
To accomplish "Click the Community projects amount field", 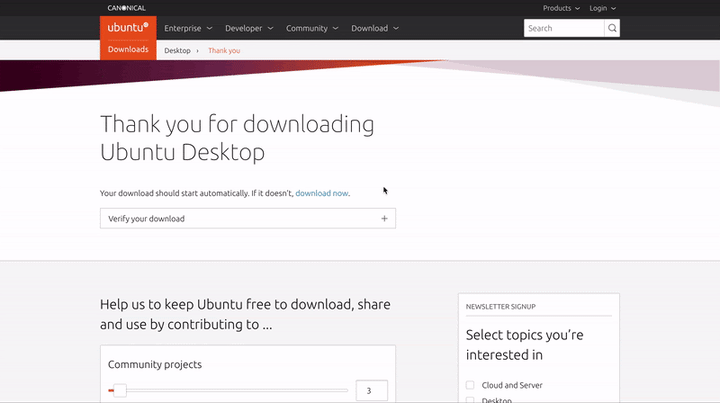I will click(371, 391).
